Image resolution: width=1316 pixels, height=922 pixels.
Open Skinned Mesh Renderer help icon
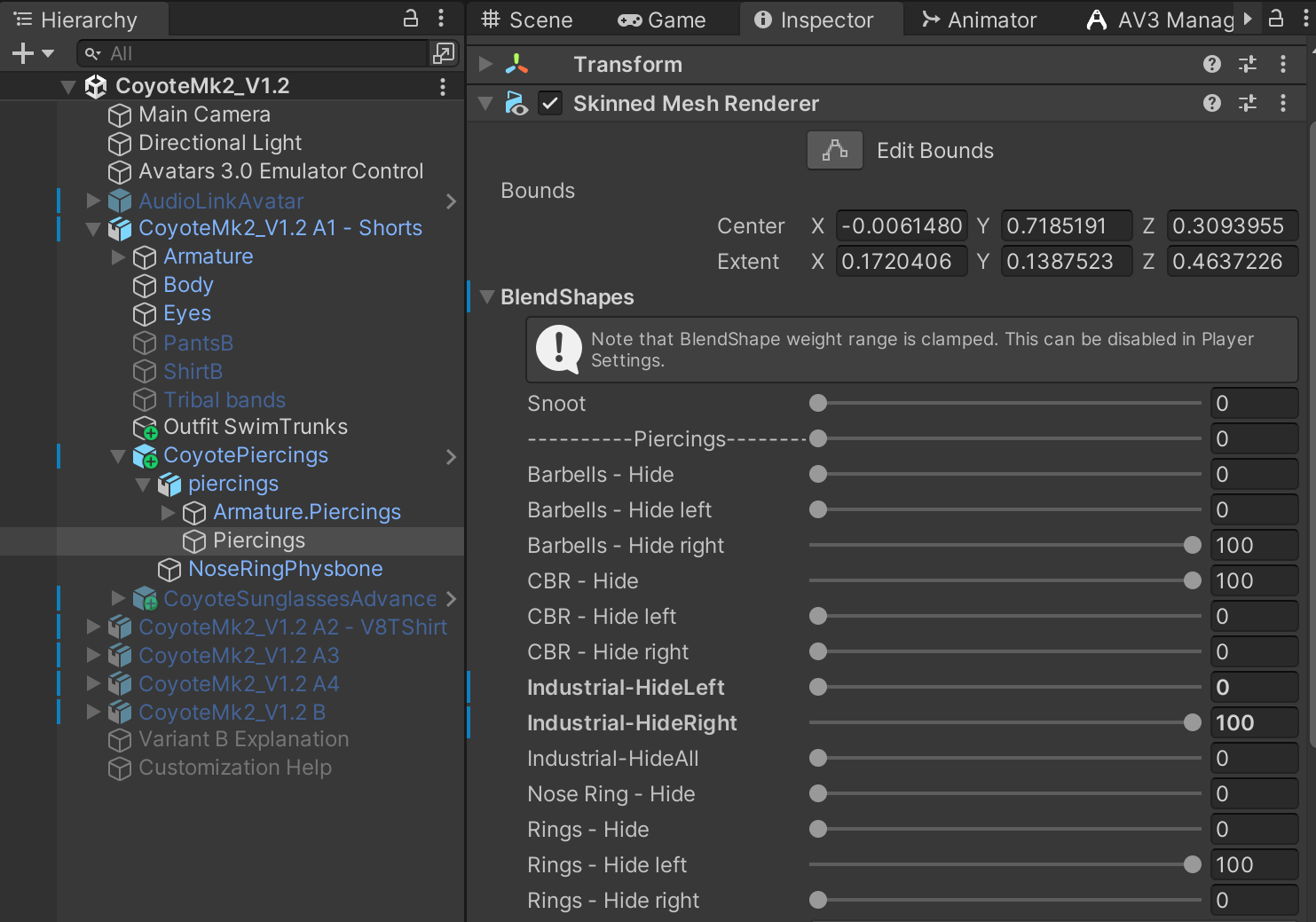[1211, 103]
